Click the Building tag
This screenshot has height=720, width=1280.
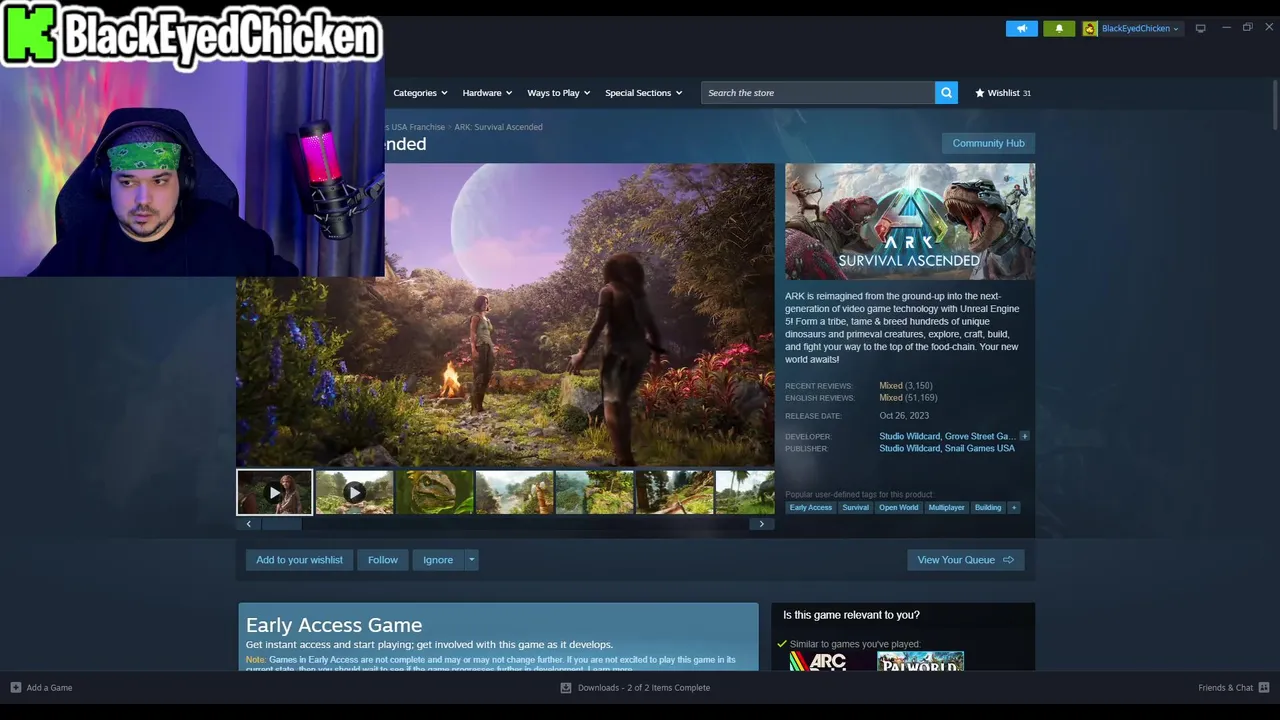[988, 508]
